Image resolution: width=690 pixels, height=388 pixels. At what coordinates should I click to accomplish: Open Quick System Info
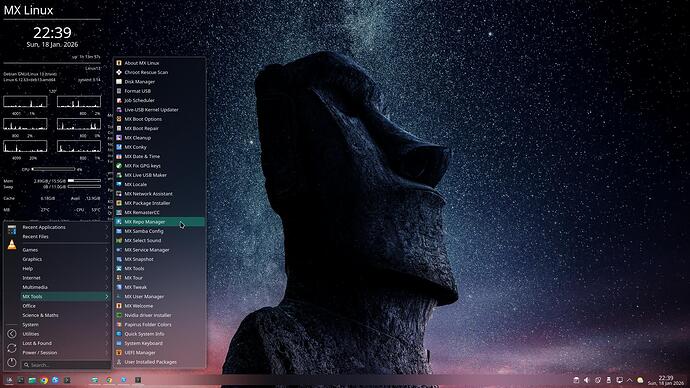[159, 334]
